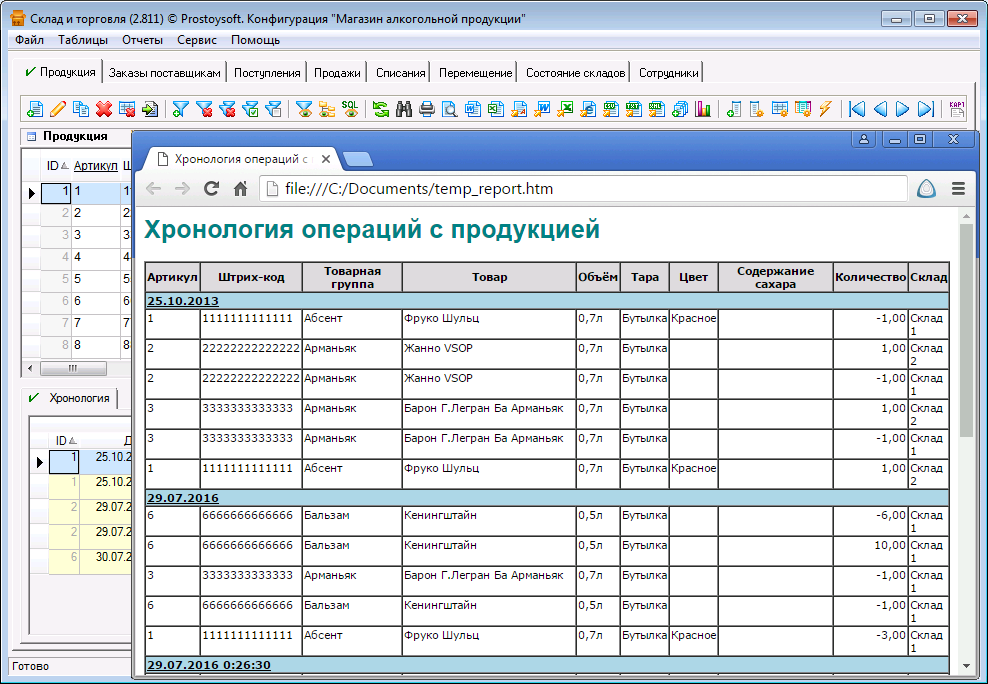Open search with the binoculars icon
Screen dimensions: 988x684
(405, 109)
